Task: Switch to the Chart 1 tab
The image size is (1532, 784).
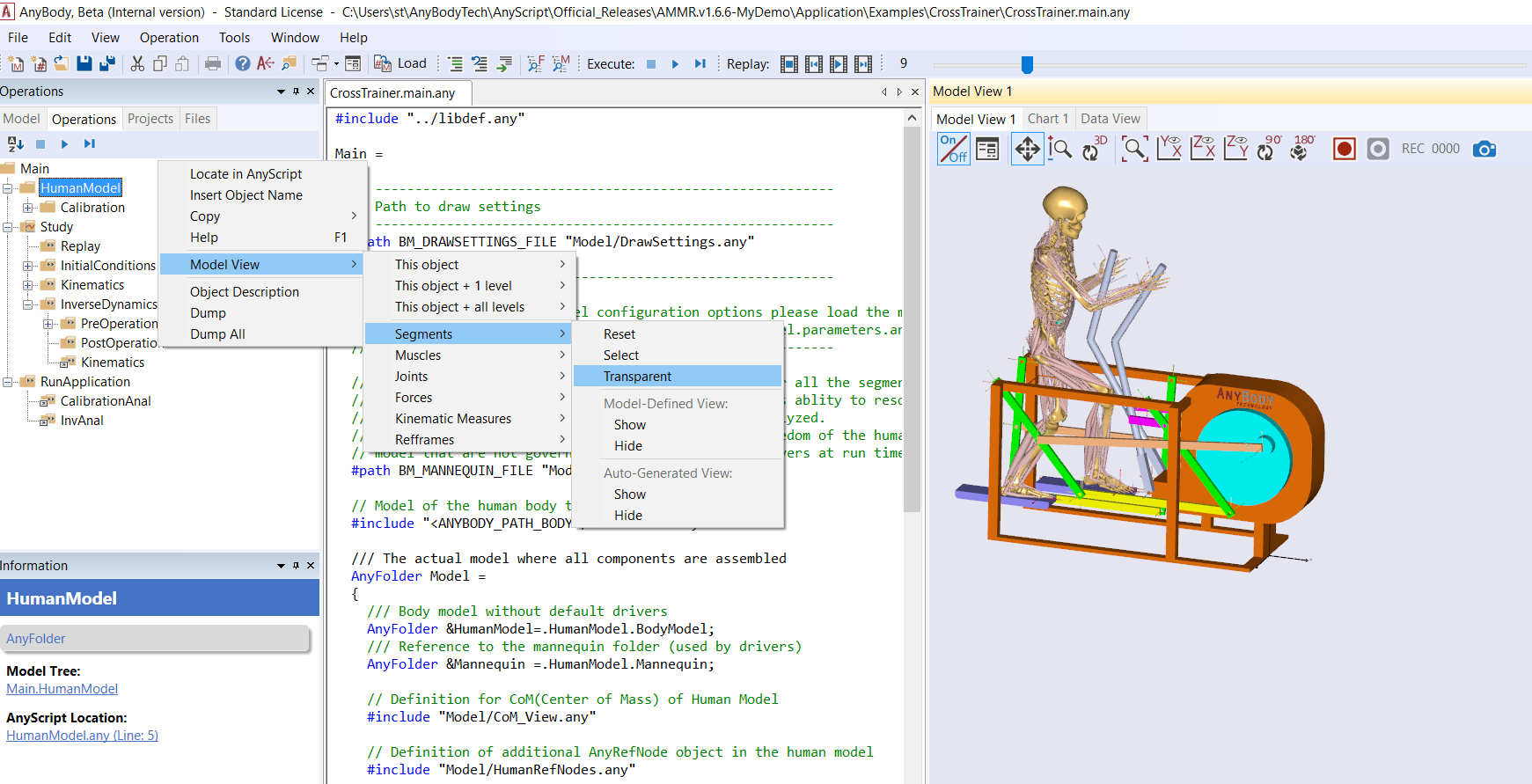Action: pos(1047,119)
